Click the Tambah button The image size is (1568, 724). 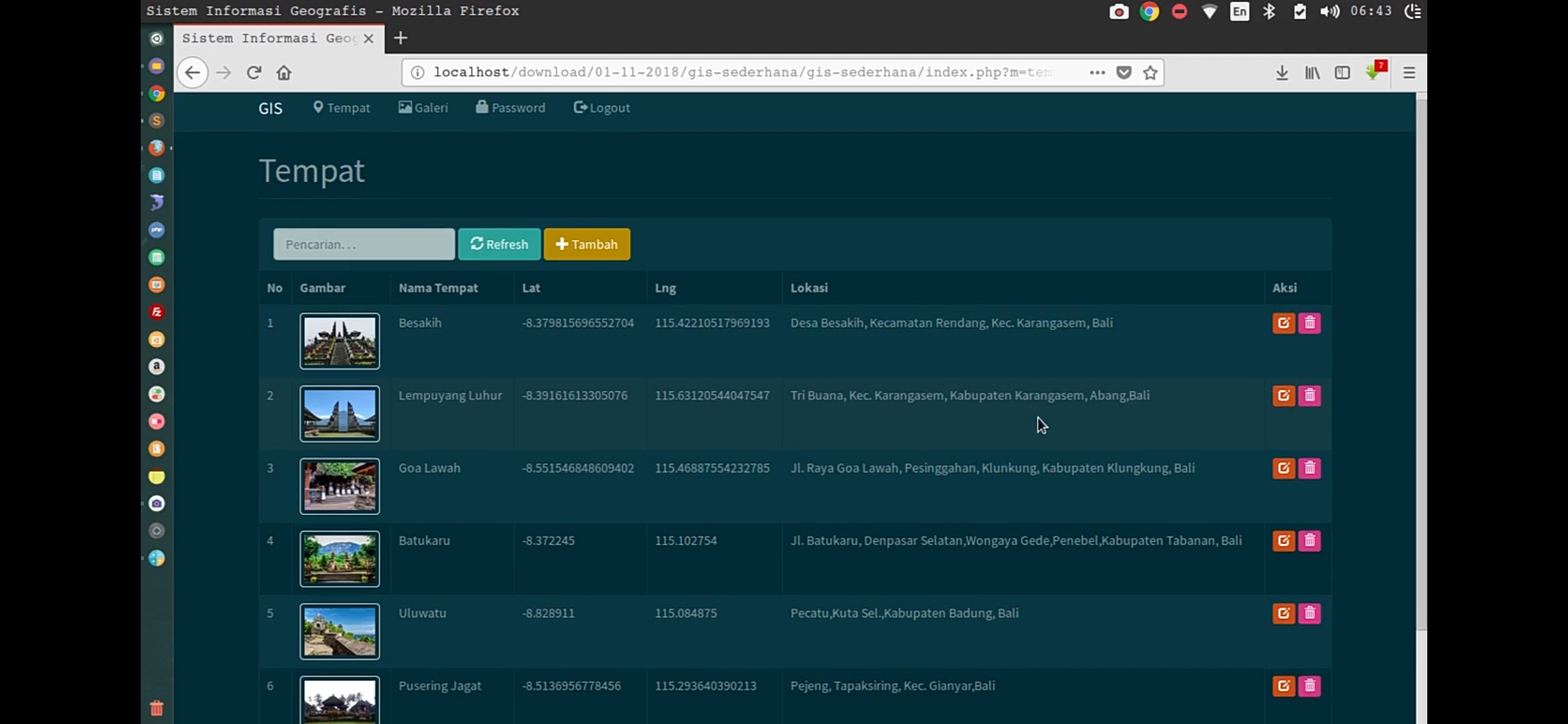587,244
